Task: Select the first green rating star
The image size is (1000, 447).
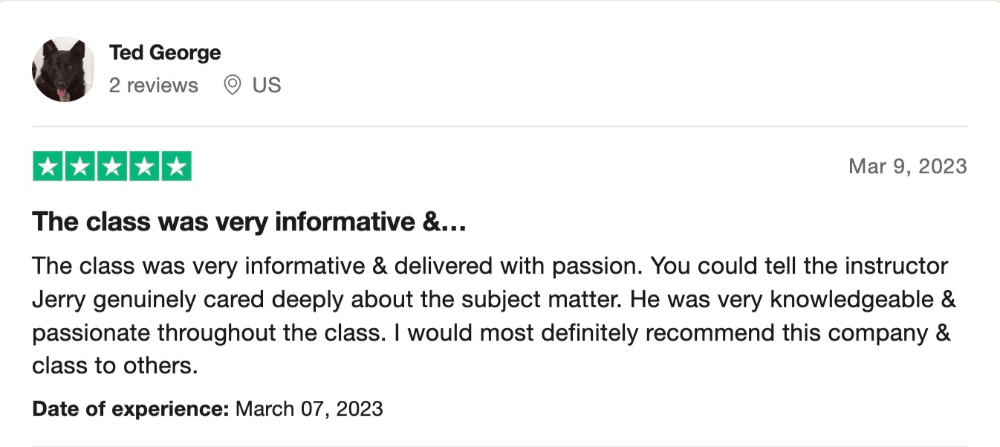Action: pos(49,166)
